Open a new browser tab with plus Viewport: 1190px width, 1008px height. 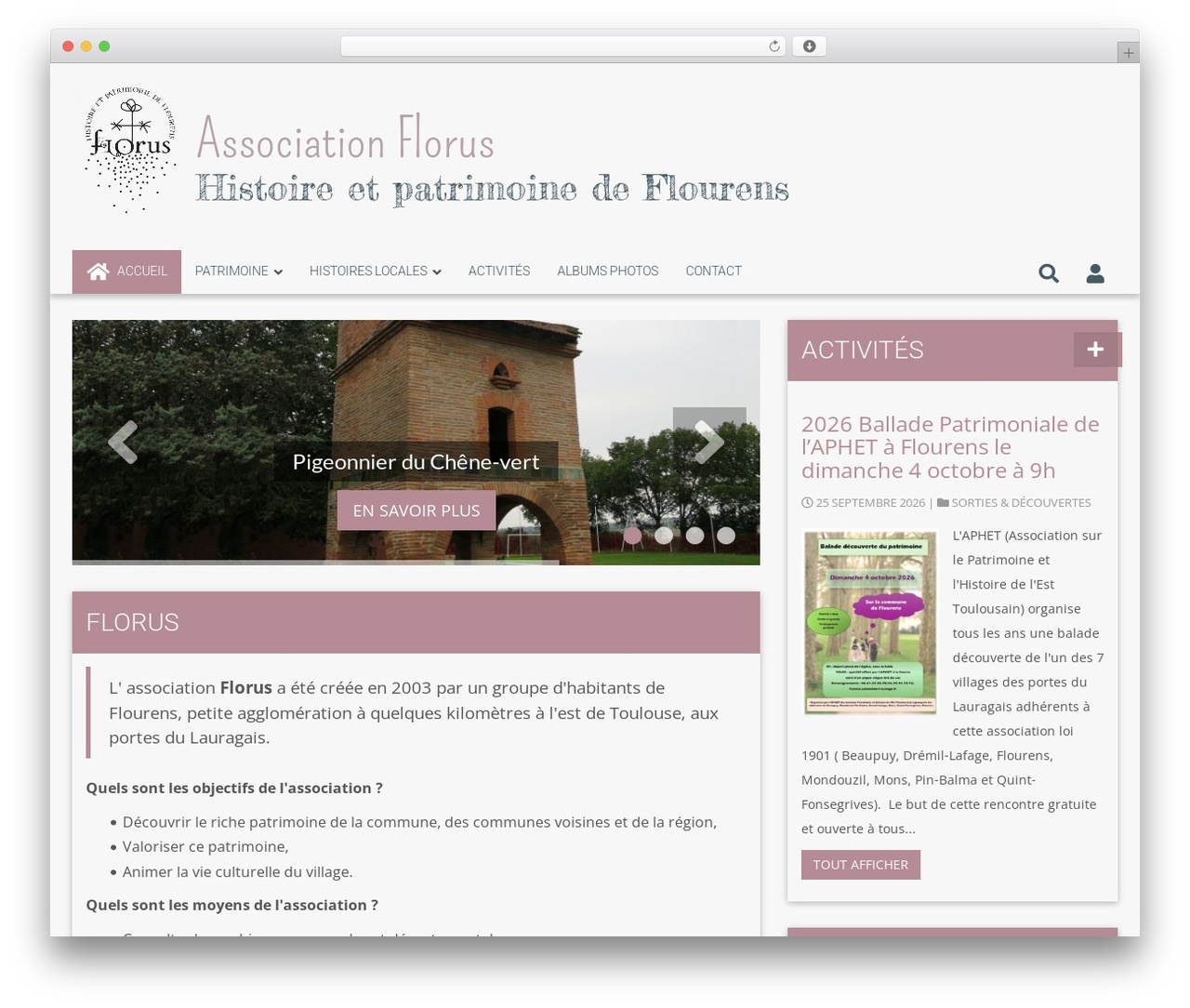[1128, 53]
